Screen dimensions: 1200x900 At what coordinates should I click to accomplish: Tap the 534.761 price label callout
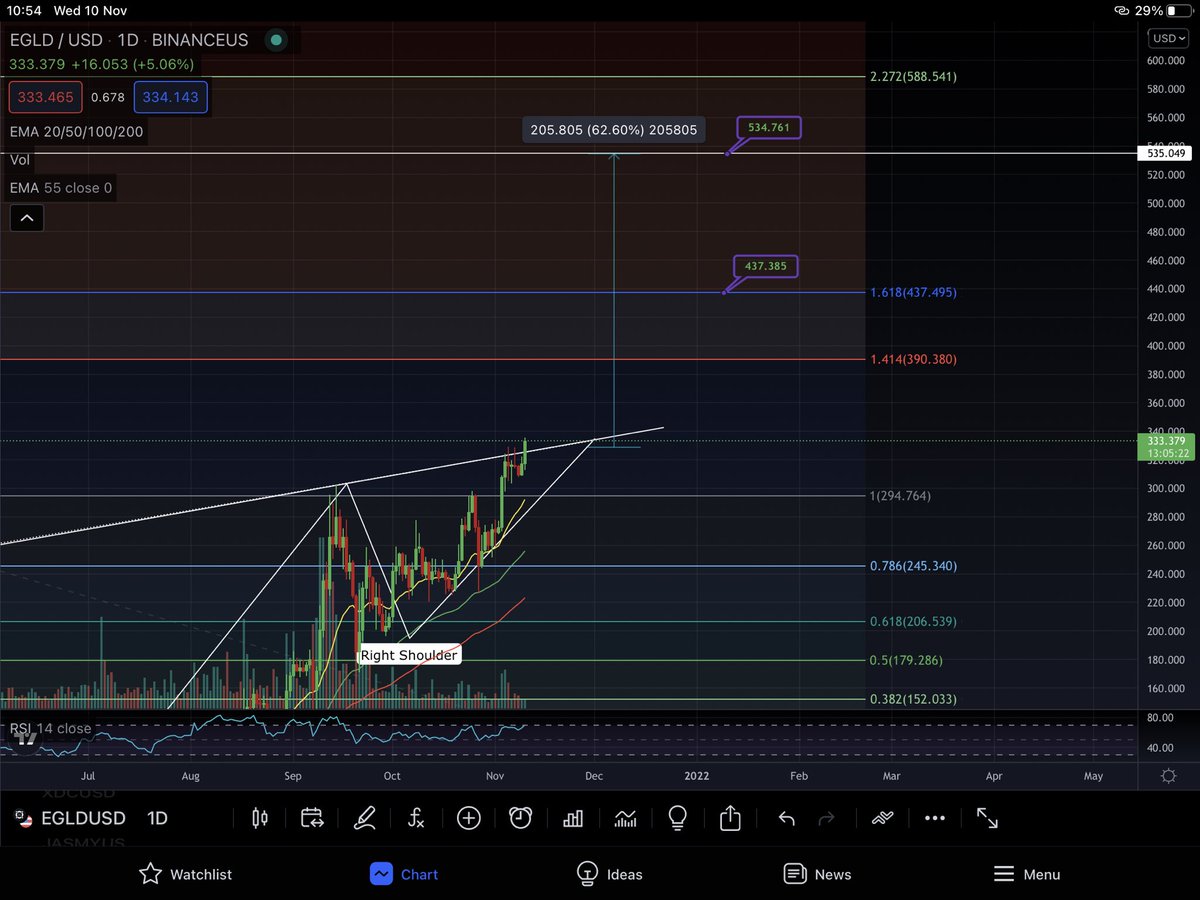[767, 128]
